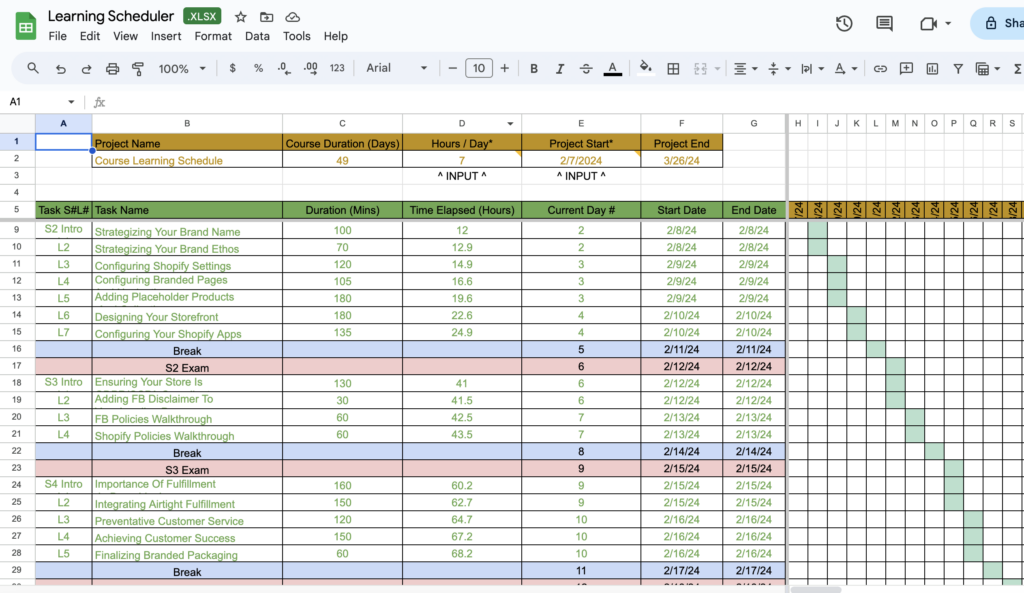Viewport: 1024px width, 593px height.
Task: Decrease decimal places icon
Action: pos(284,68)
